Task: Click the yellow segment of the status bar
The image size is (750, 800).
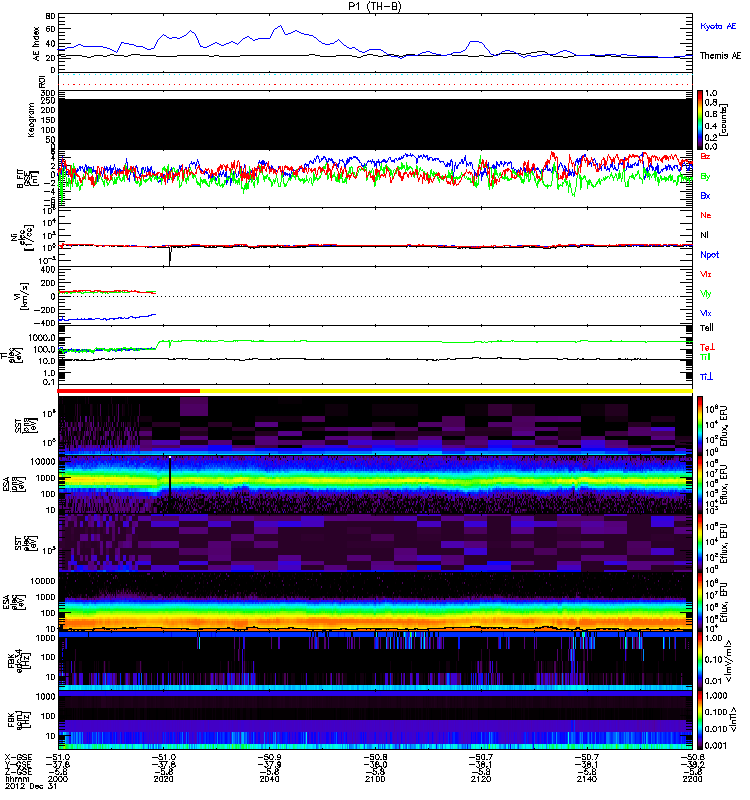Action: coord(446,391)
